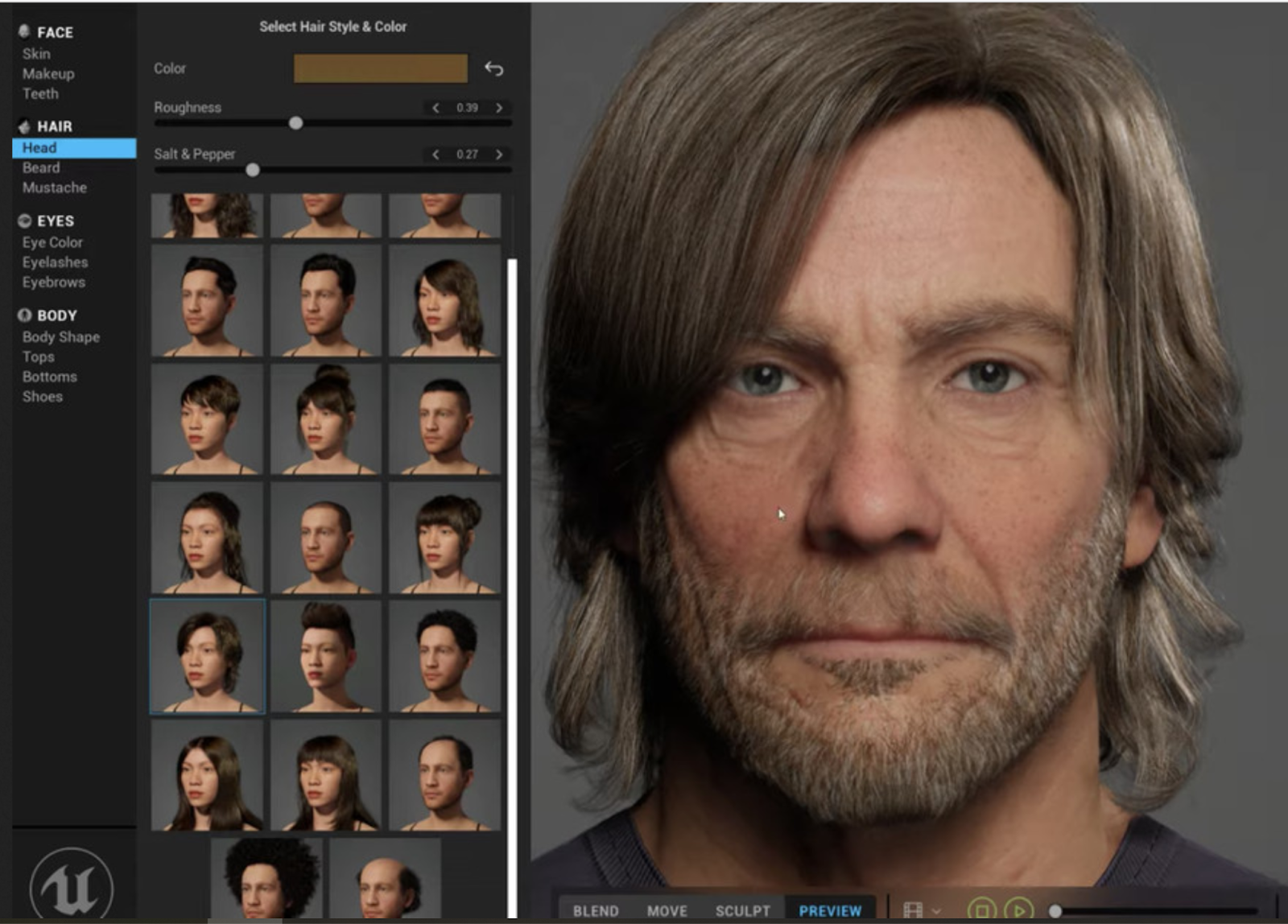This screenshot has width=1288, height=924.
Task: Click the Salt & Pepper value field 0.27
Action: tap(467, 155)
